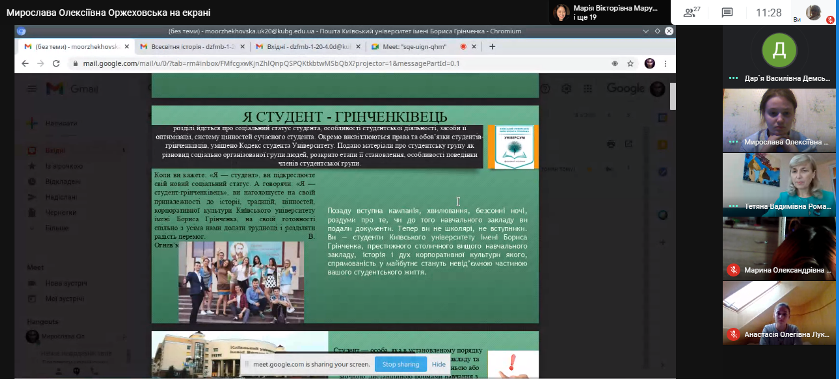The width and height of the screenshot is (839, 379).
Task: Click heading Я СТУДЕНТ - ГРІНЧЕНКІВЕЦЬ
Action: pos(345,117)
